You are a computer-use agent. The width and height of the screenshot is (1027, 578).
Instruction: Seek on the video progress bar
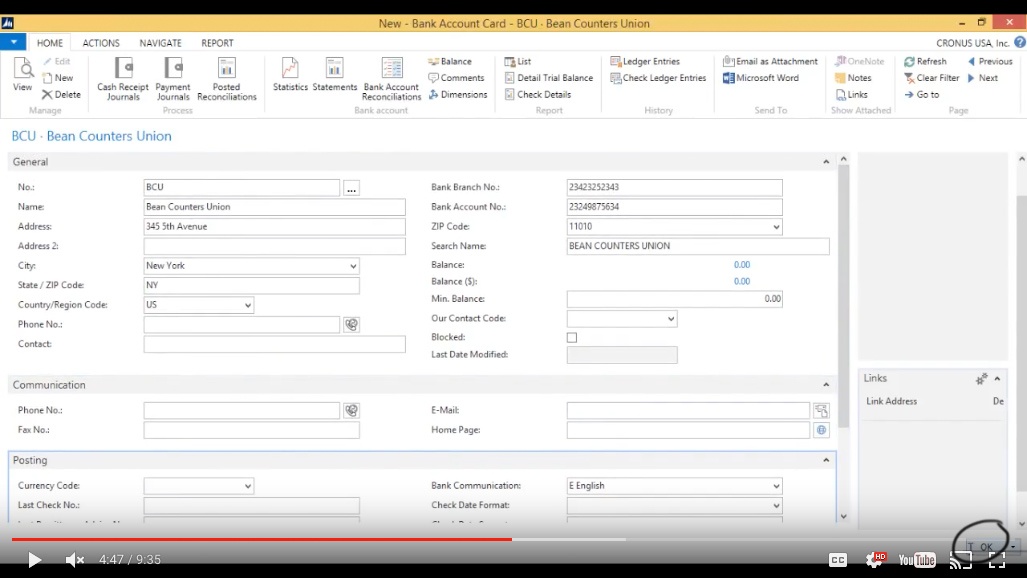pos(514,539)
